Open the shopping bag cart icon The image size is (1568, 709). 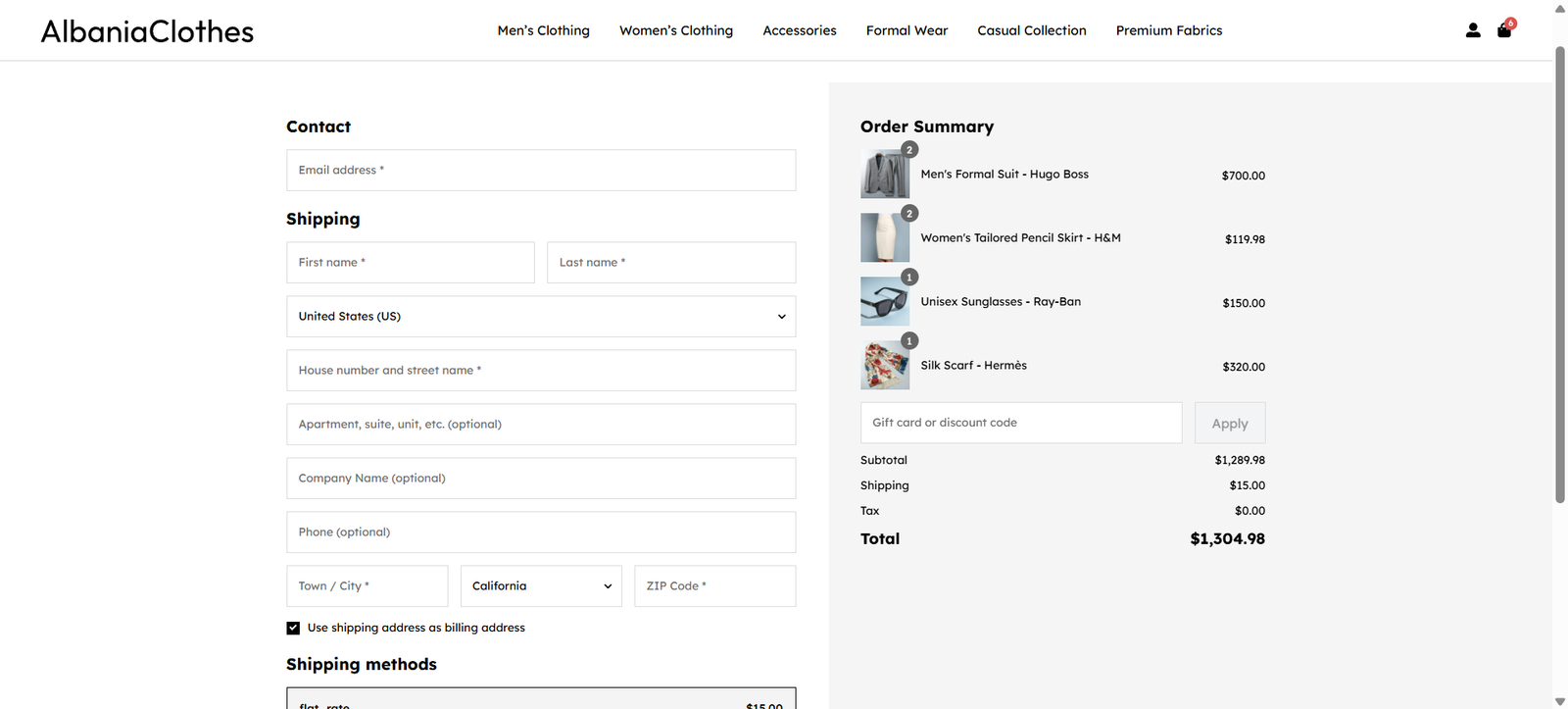[x=1504, y=30]
